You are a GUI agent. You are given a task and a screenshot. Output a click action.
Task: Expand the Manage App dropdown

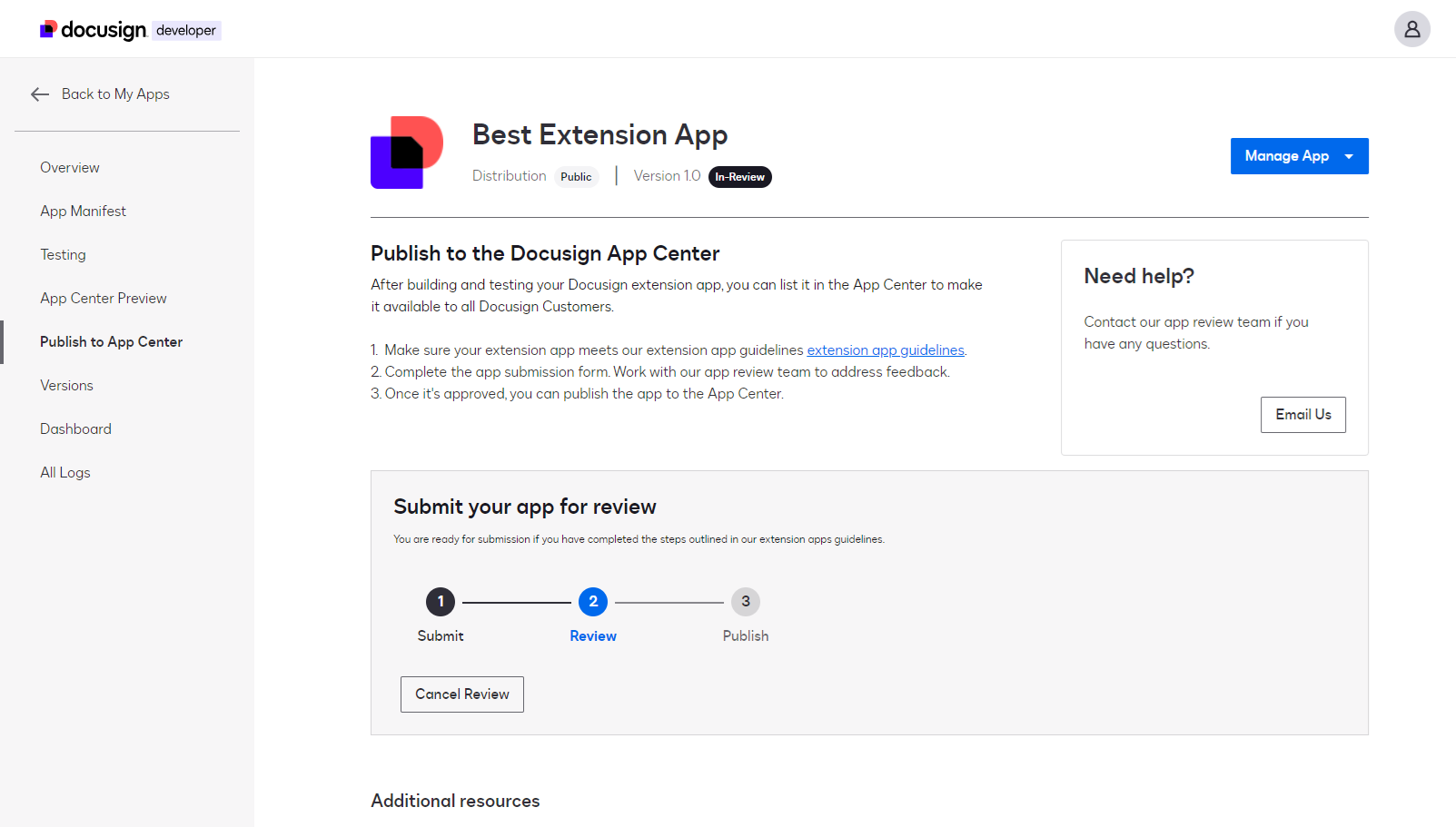(x=1299, y=156)
